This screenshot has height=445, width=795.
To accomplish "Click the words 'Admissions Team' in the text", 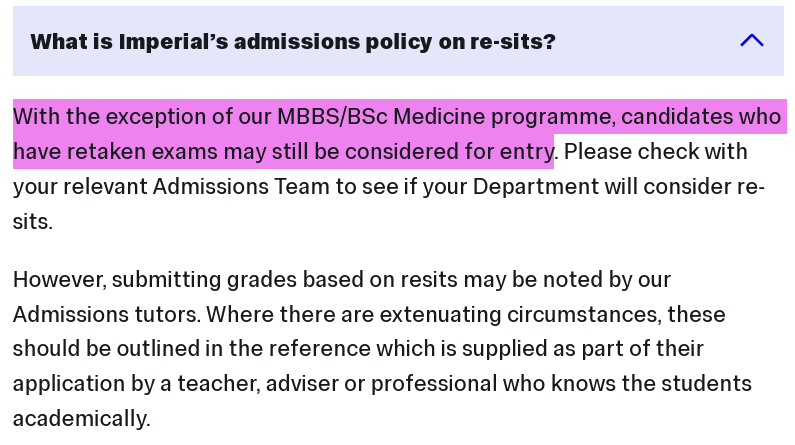I will (x=241, y=187).
